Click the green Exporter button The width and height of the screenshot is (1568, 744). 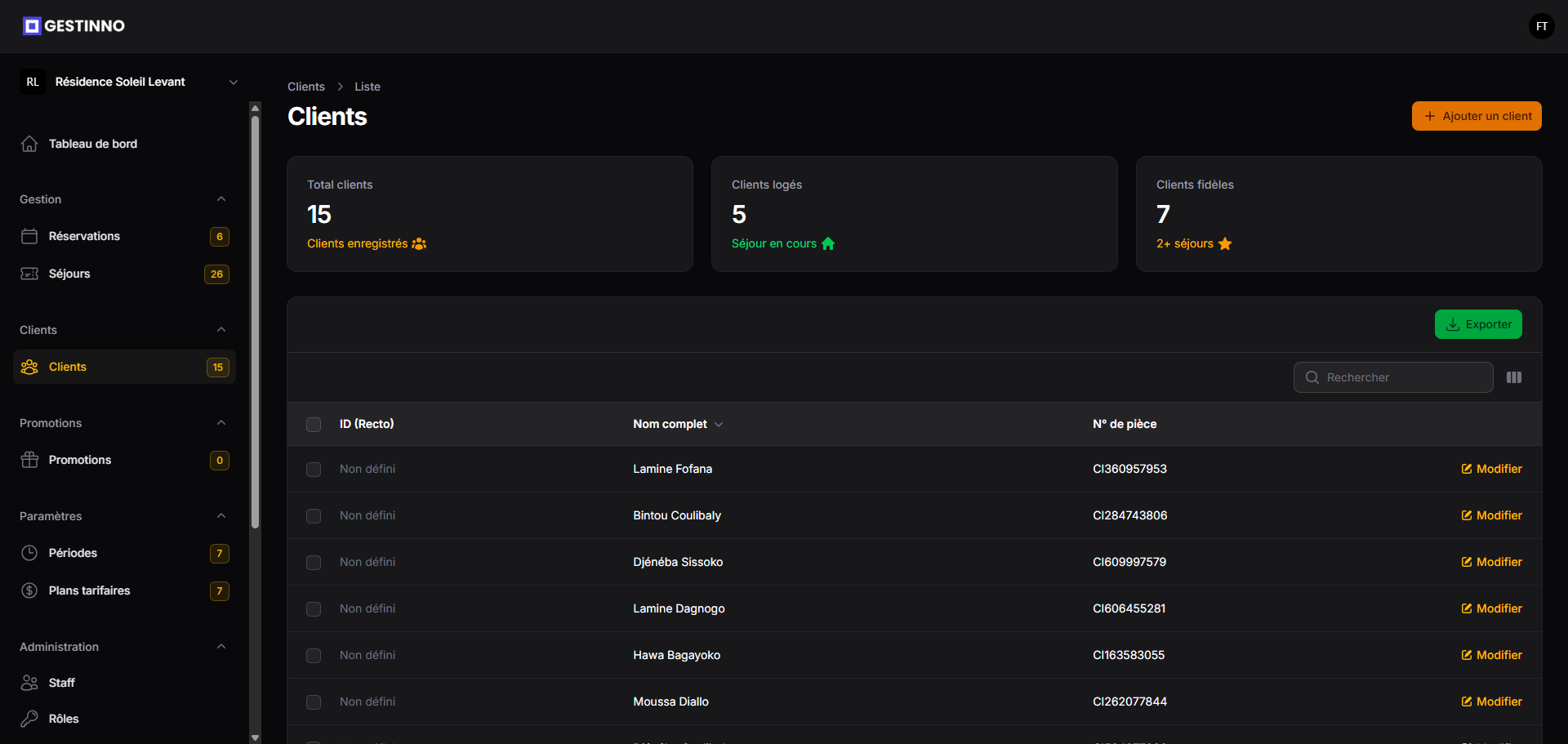click(x=1478, y=324)
